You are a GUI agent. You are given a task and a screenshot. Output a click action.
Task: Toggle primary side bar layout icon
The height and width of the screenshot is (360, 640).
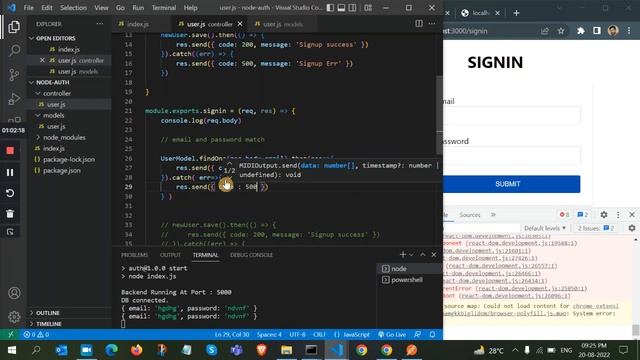(x=330, y=8)
